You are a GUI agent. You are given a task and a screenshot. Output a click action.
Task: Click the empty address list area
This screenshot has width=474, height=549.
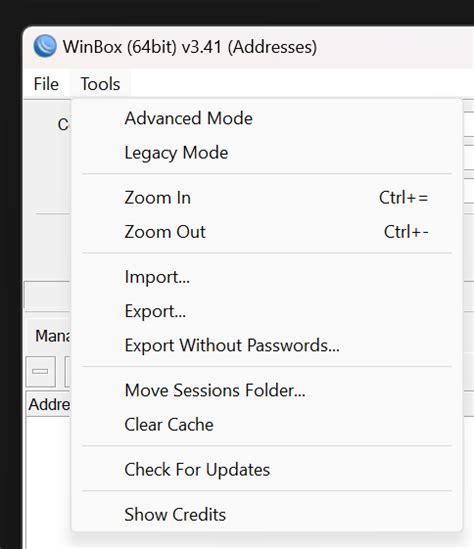pyautogui.click(x=48, y=482)
